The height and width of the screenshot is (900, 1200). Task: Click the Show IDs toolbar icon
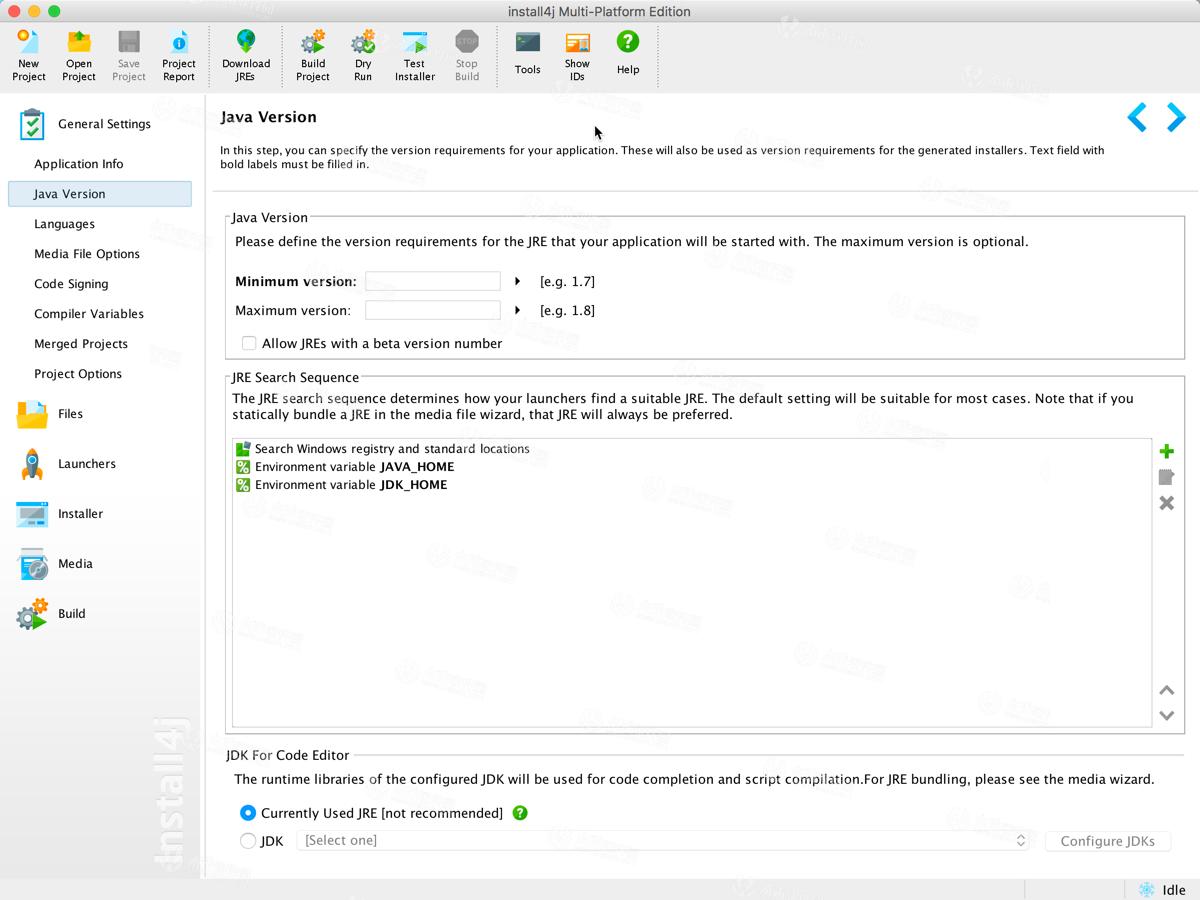(577, 47)
